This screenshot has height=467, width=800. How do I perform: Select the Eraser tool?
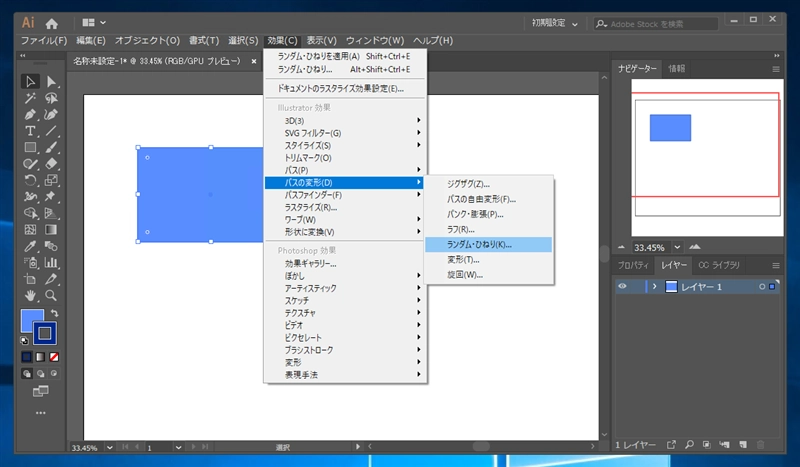click(51, 164)
